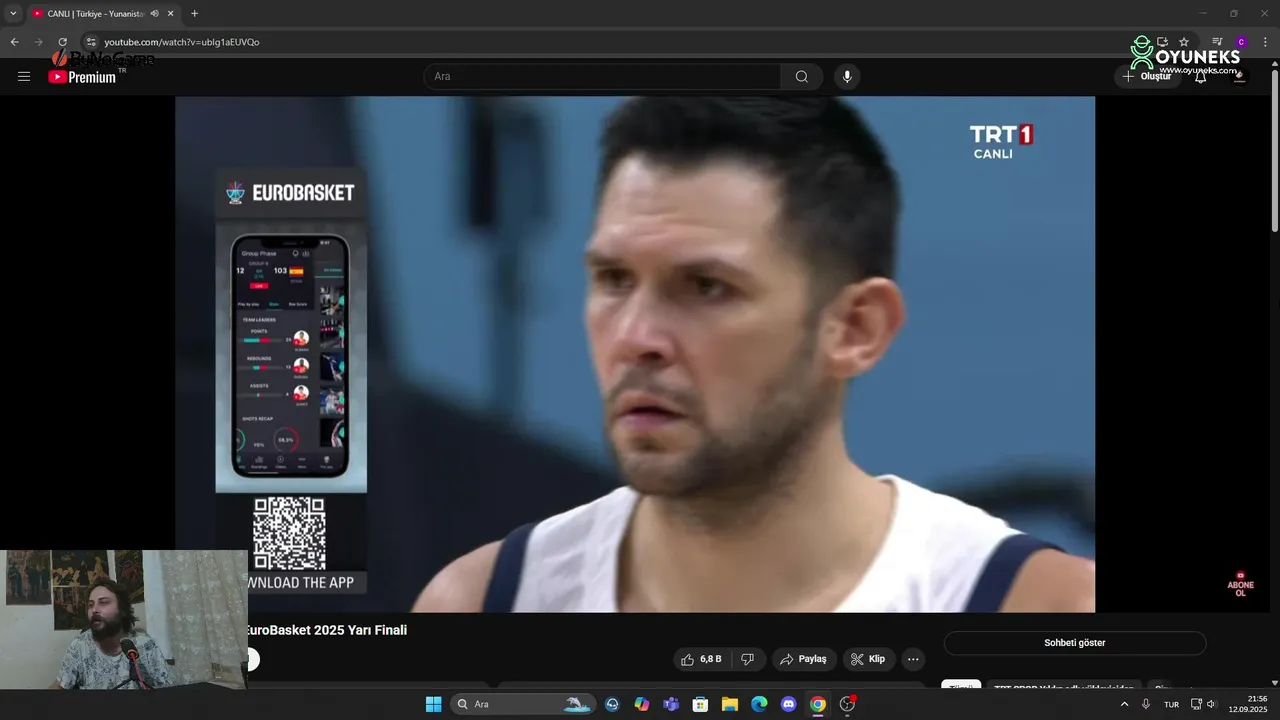Image resolution: width=1280 pixels, height=720 pixels.
Task: Open clock and date 21:56 panel
Action: (1250, 704)
